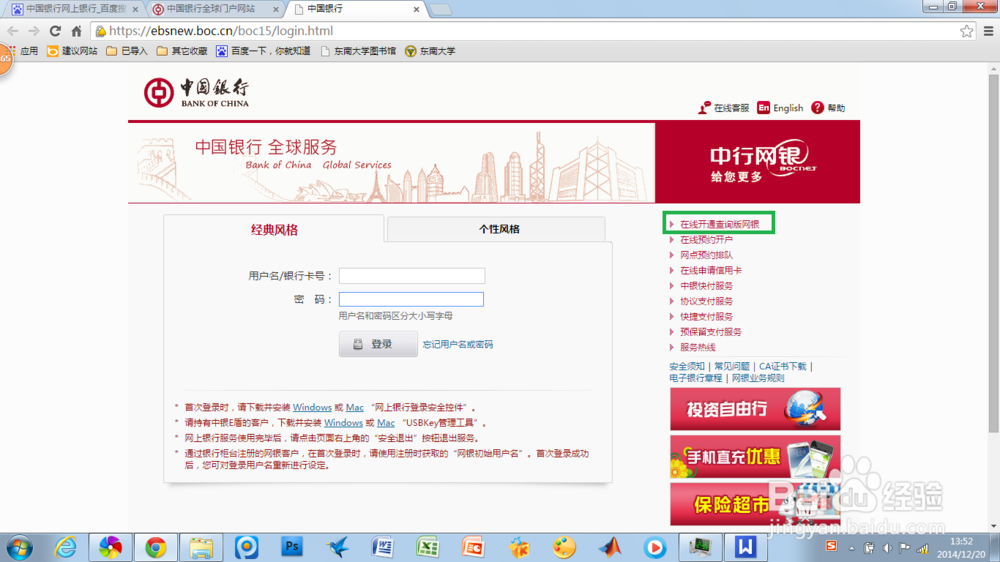Open a new browser tab
The height and width of the screenshot is (562, 1000).
coord(440,10)
